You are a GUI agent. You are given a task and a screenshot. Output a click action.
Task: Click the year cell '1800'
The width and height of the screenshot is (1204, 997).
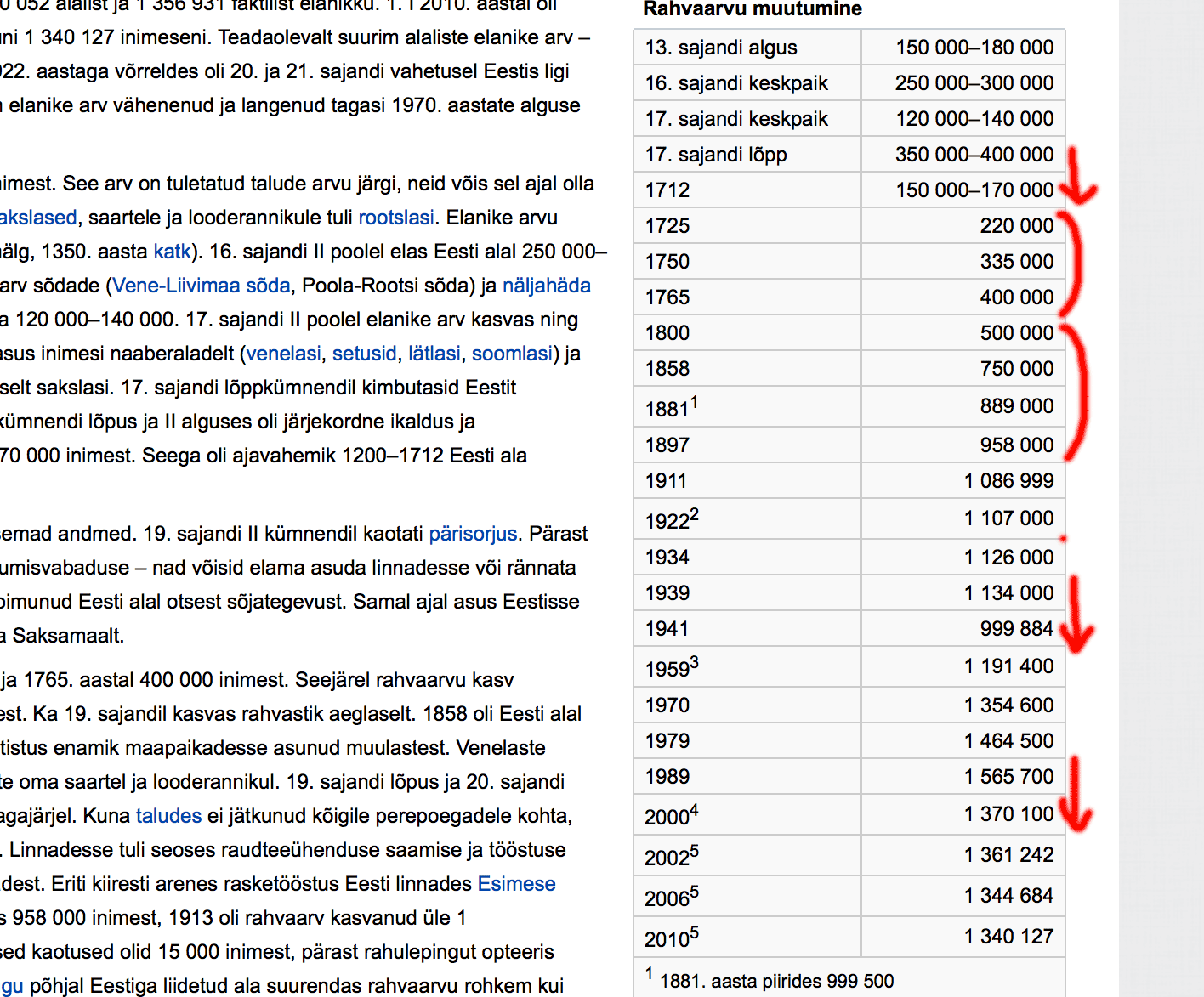tap(667, 333)
